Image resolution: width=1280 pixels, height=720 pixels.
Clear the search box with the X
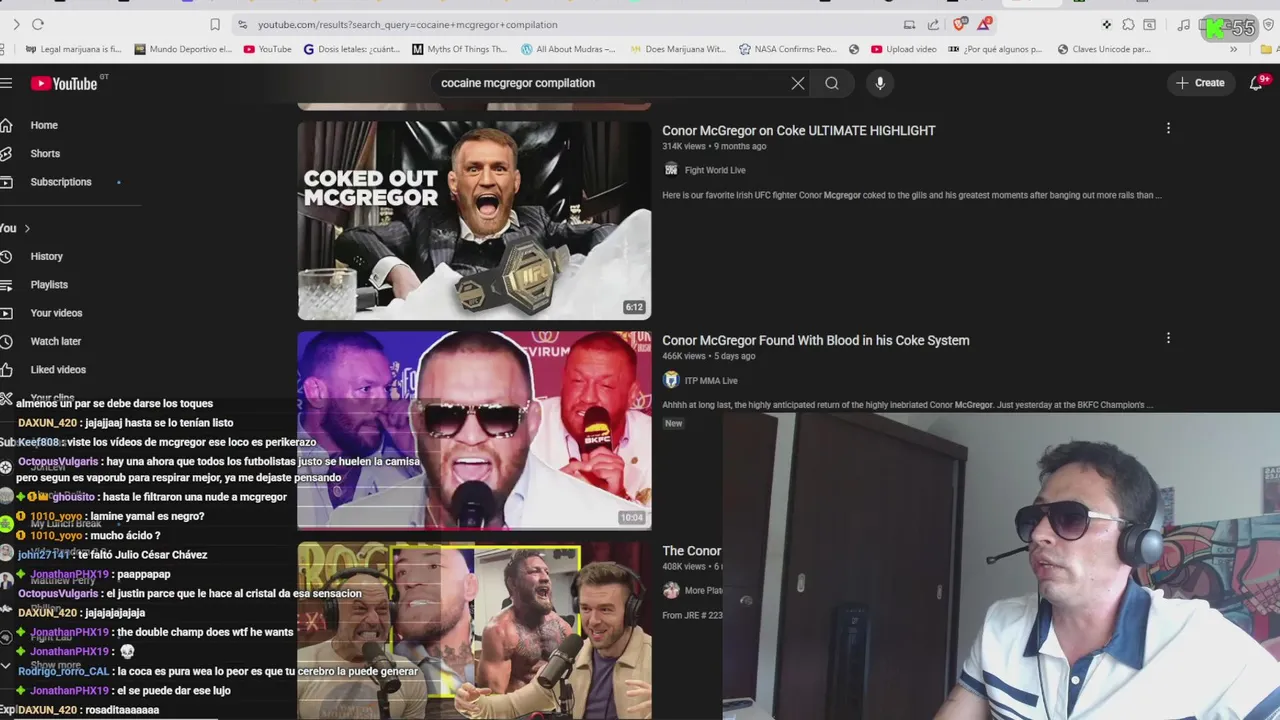point(798,83)
